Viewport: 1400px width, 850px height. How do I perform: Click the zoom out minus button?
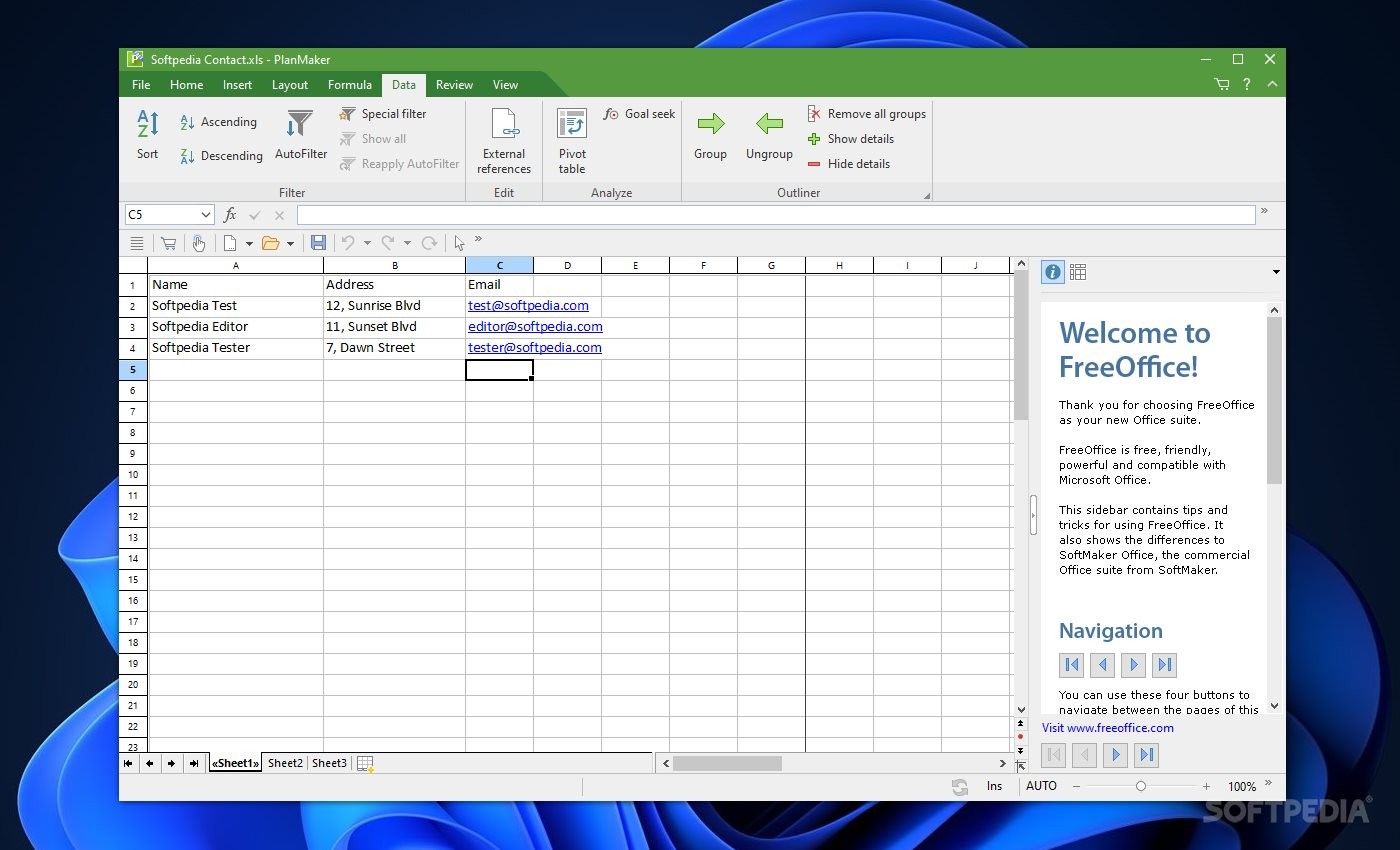pyautogui.click(x=1076, y=787)
